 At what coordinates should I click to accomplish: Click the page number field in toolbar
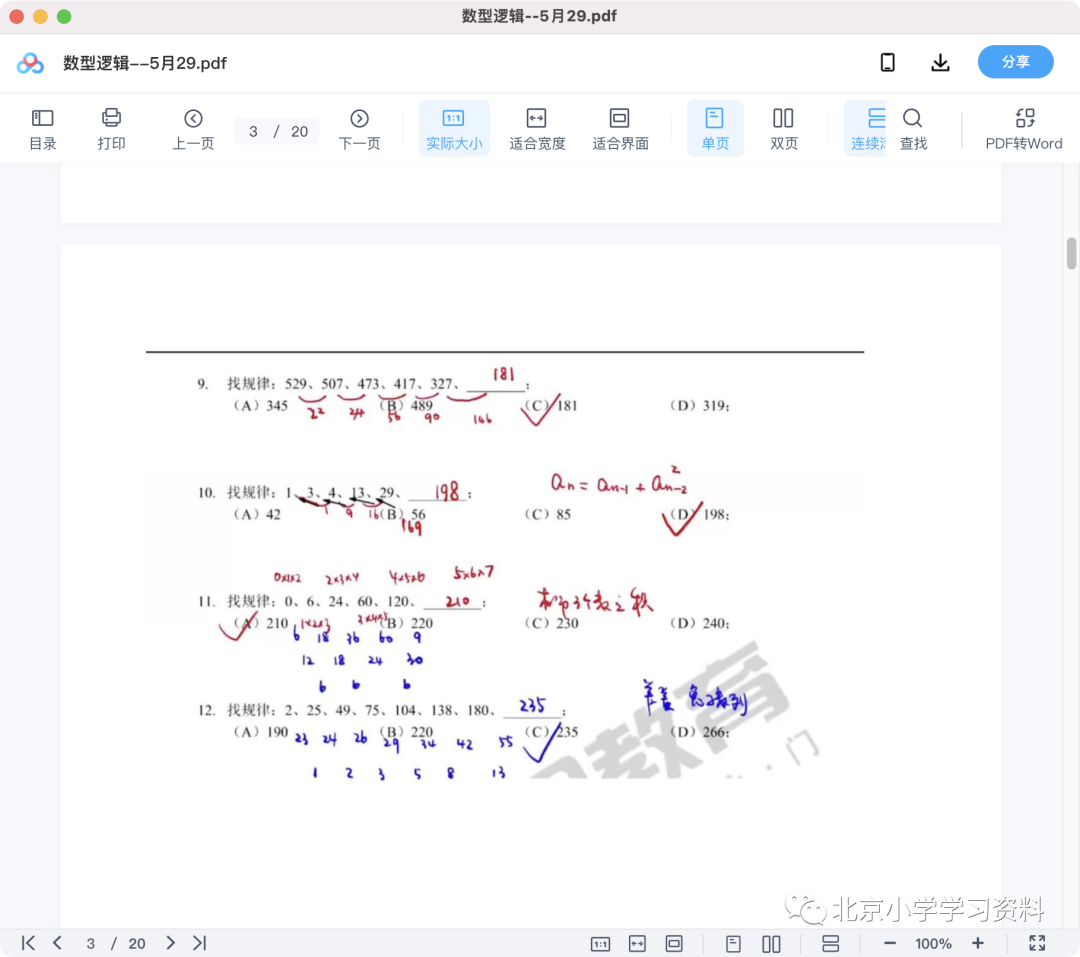point(253,132)
